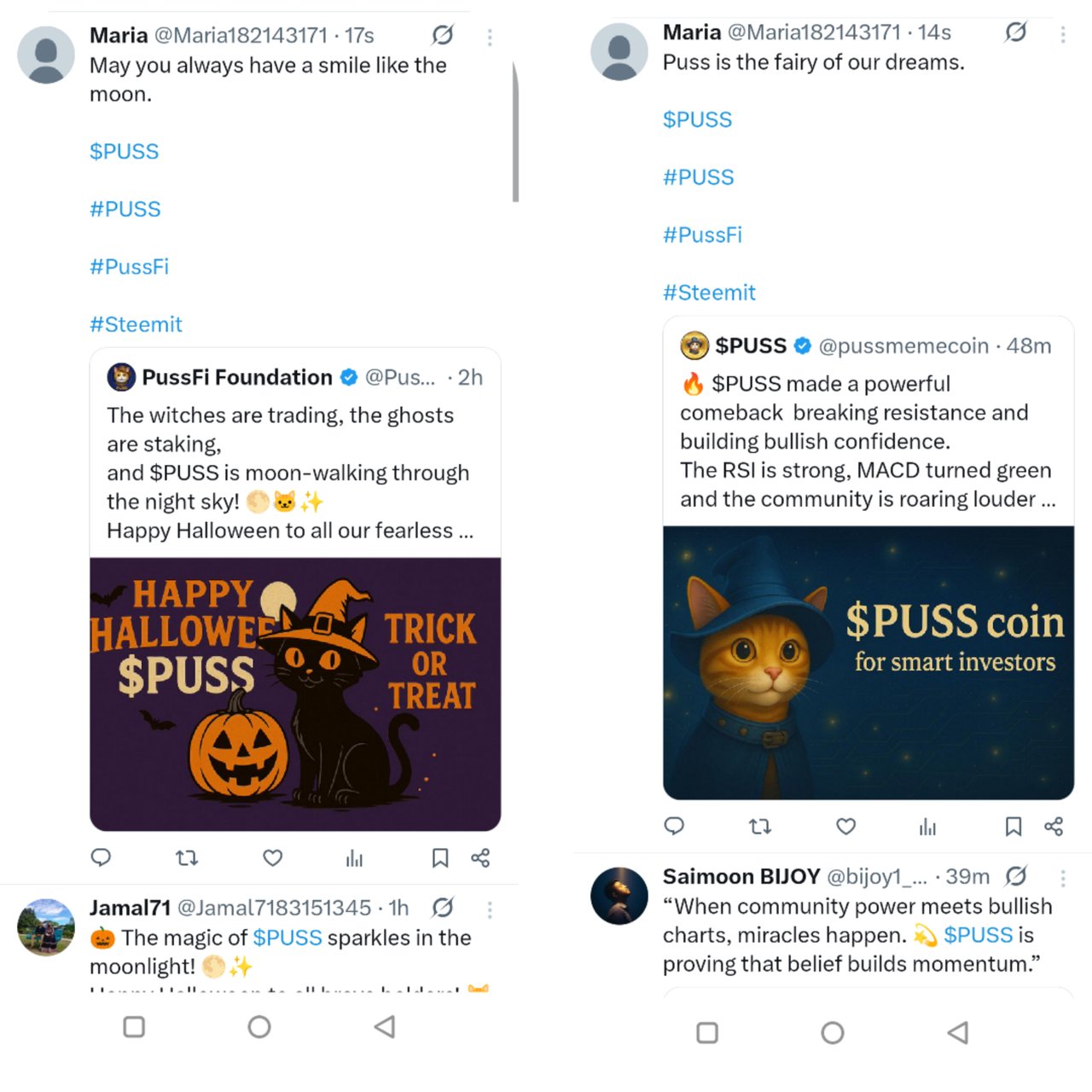Repost the left Maria post
1092x1092 pixels.
click(x=187, y=857)
